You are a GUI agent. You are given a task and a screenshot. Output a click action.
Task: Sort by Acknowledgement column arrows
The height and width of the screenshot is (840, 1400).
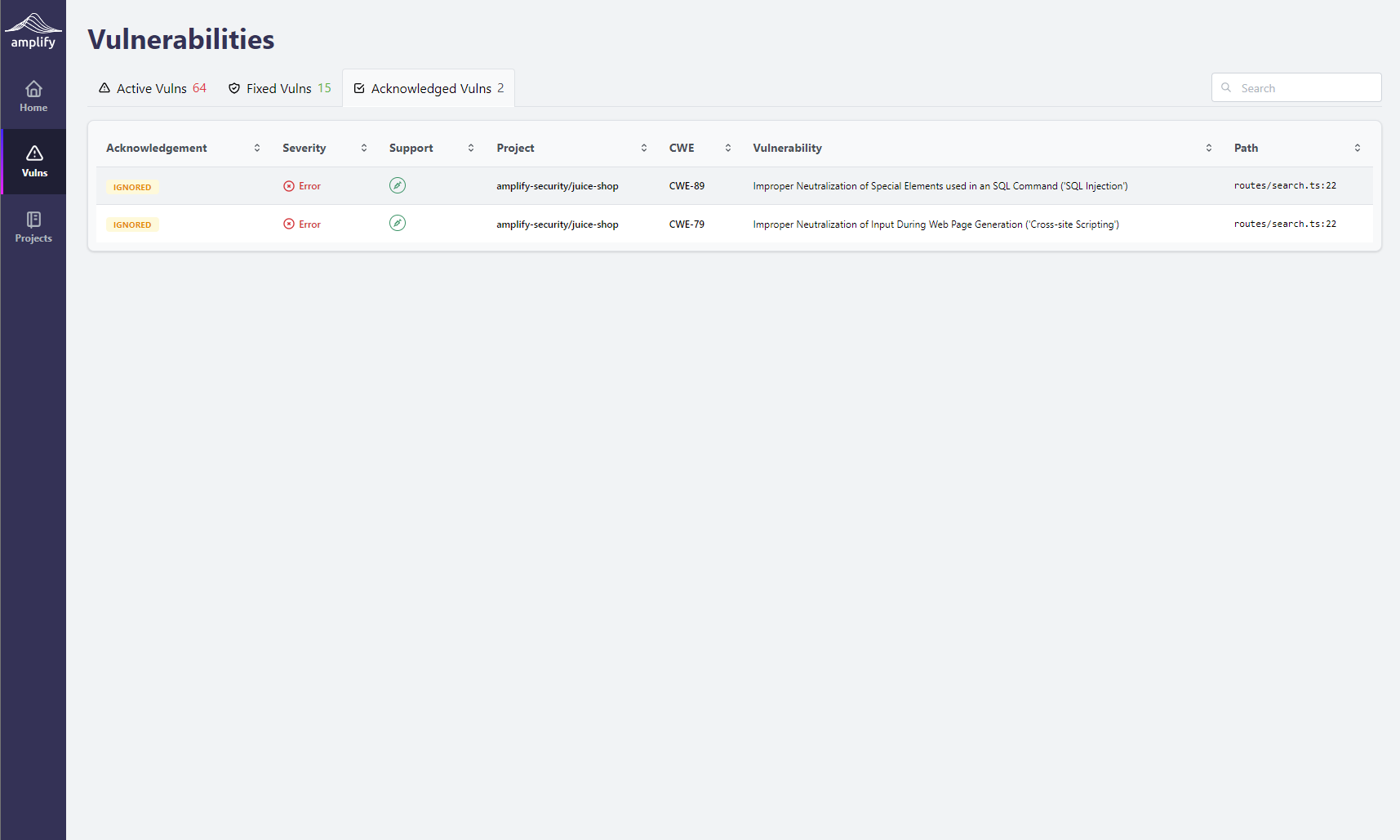(257, 148)
